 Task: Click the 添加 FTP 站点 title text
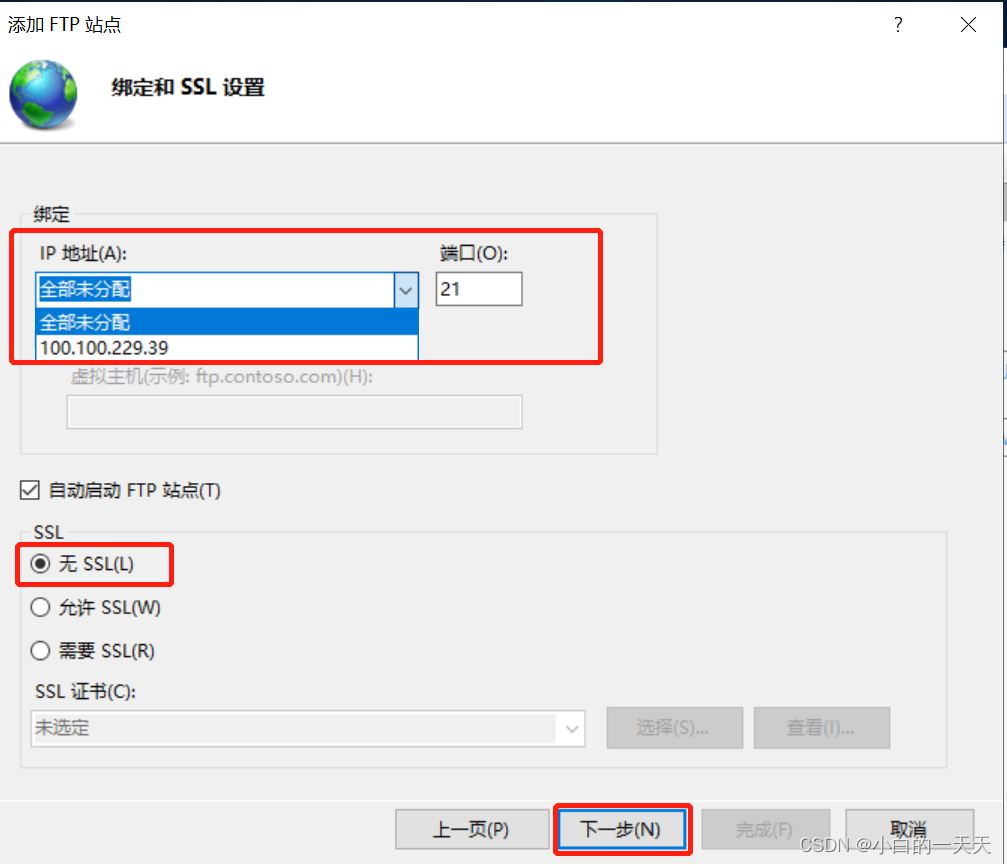(x=64, y=24)
